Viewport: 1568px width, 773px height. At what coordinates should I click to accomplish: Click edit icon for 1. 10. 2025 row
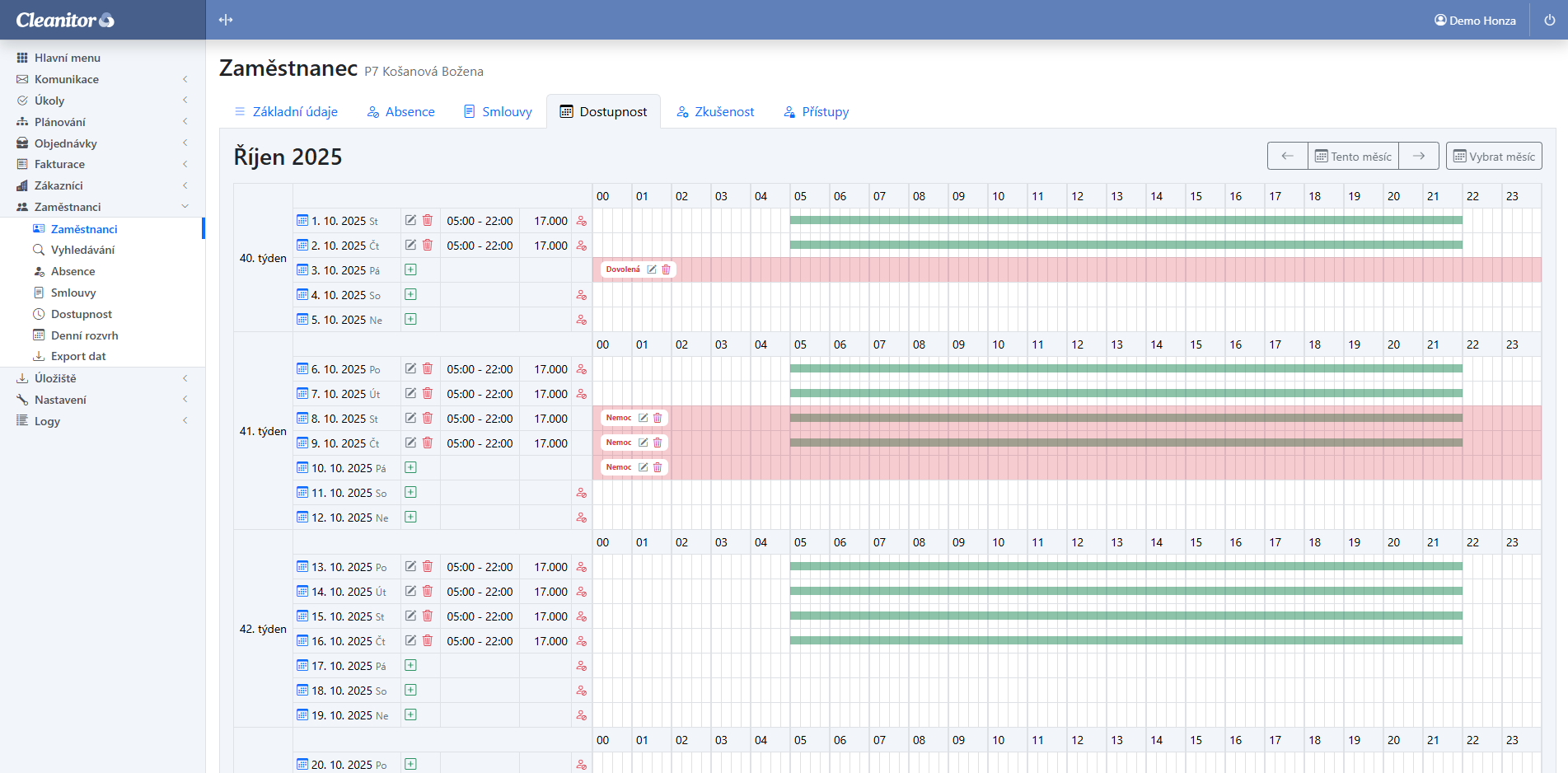[x=410, y=220]
